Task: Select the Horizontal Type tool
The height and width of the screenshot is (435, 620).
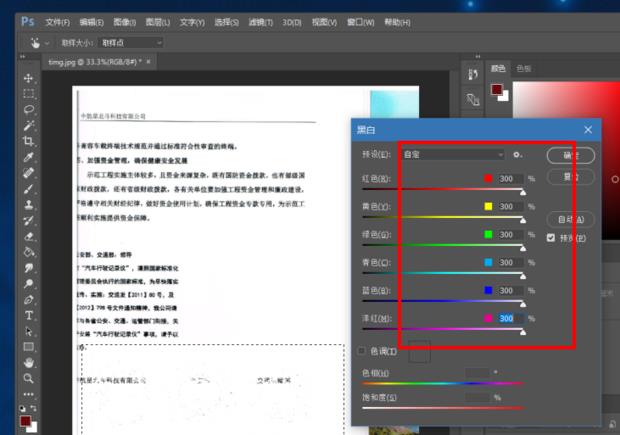Action: tap(29, 315)
